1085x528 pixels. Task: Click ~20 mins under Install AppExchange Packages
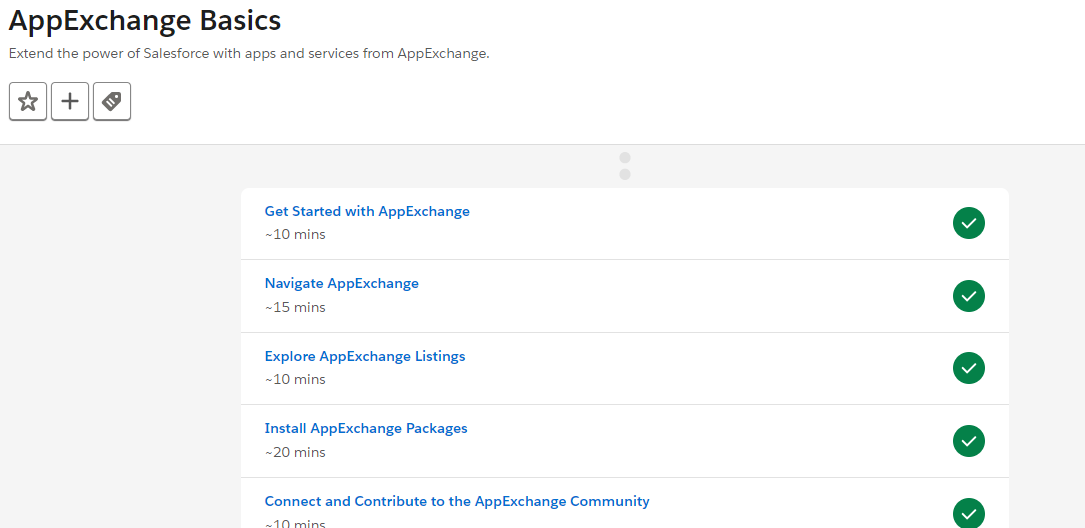coord(295,452)
